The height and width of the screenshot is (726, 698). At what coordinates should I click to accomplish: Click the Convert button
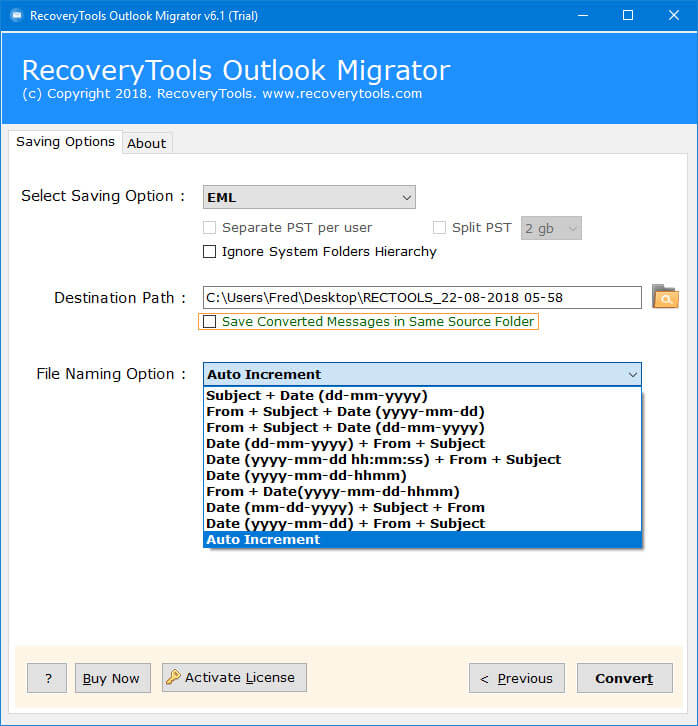624,678
